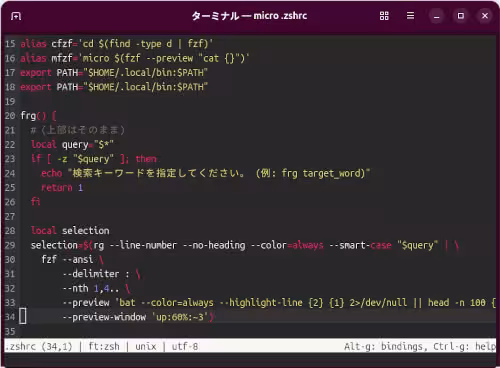Close the terminal window
This screenshot has height=368, width=500.
pos(485,16)
